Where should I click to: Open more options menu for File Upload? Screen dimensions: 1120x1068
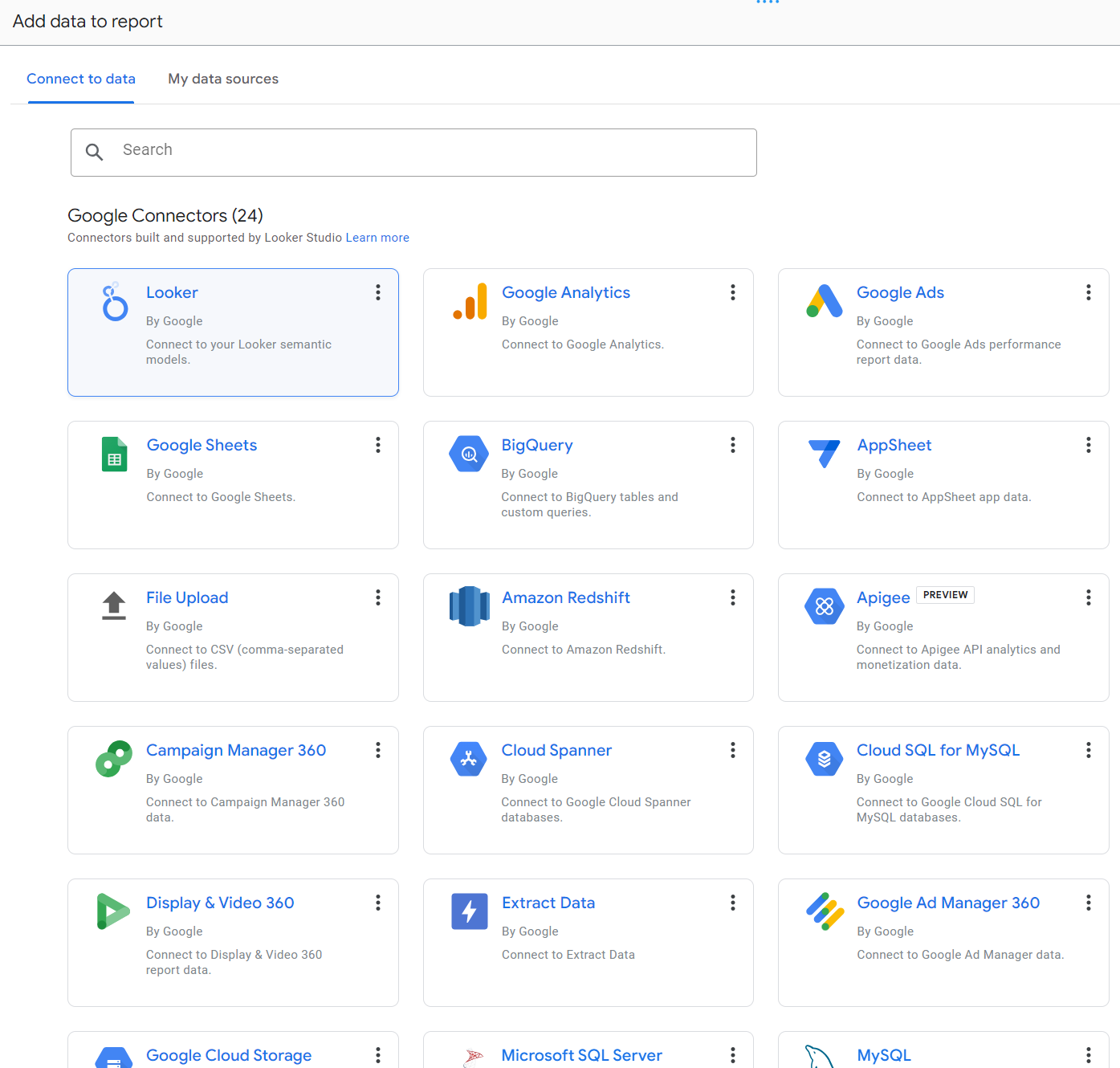(378, 597)
